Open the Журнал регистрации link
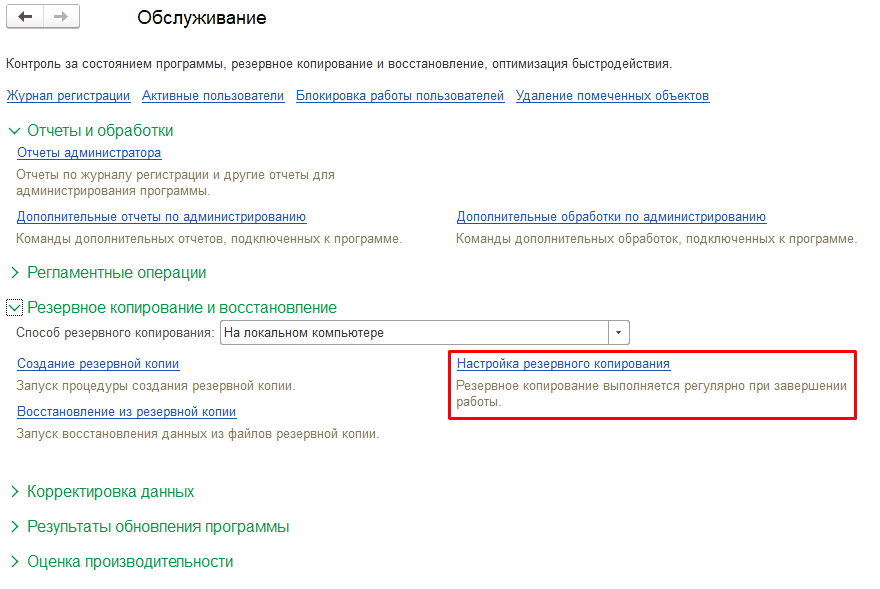 click(x=68, y=96)
